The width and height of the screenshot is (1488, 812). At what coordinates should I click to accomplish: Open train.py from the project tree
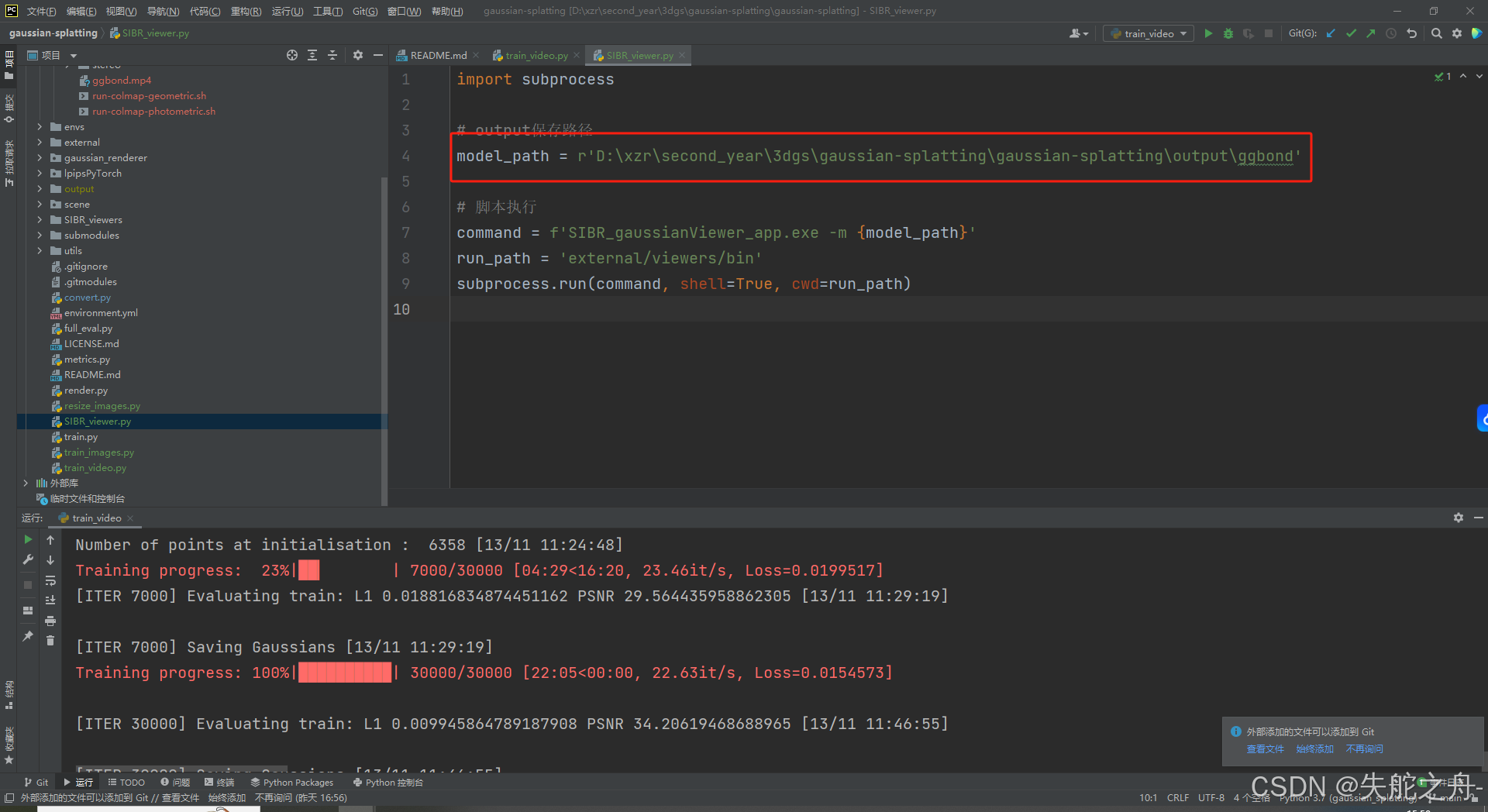pos(81,436)
